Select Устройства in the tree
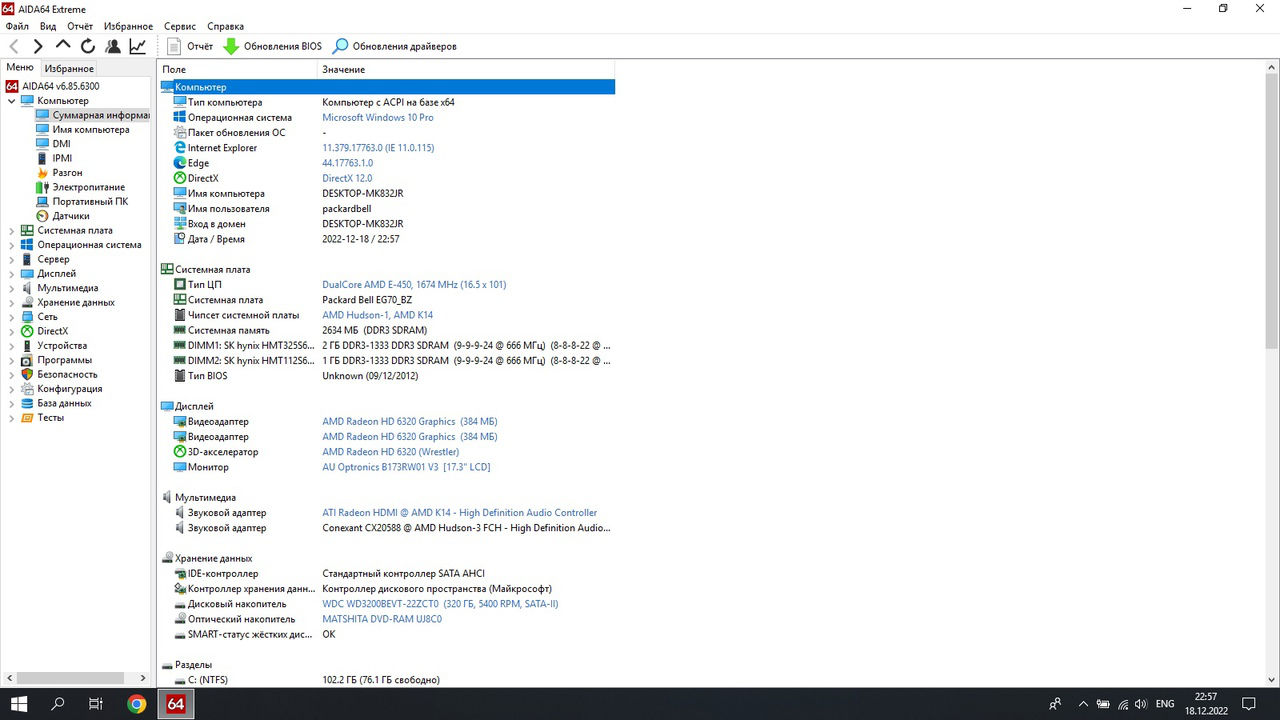Screen dimensions: 1280x720 tap(61, 346)
